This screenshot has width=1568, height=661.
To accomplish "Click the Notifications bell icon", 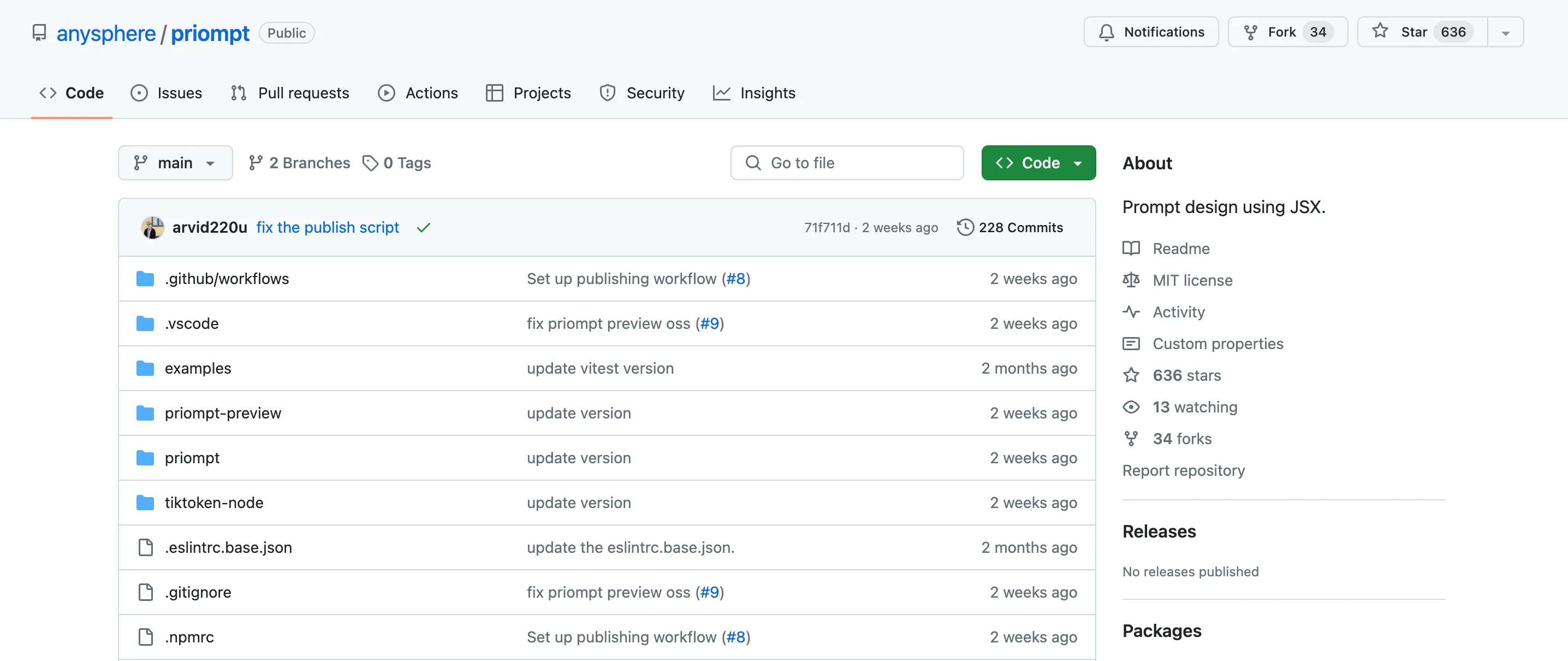I will [x=1107, y=32].
